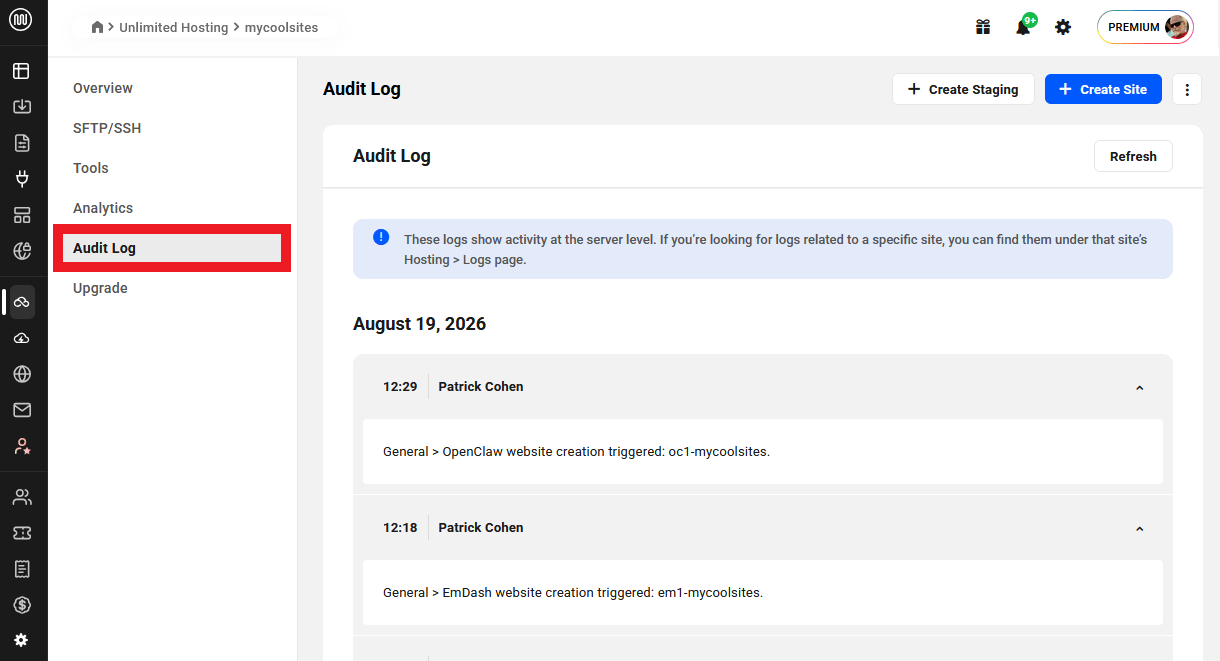The height and width of the screenshot is (661, 1220).
Task: Open the table layout icon in sidebar
Action: (21, 71)
